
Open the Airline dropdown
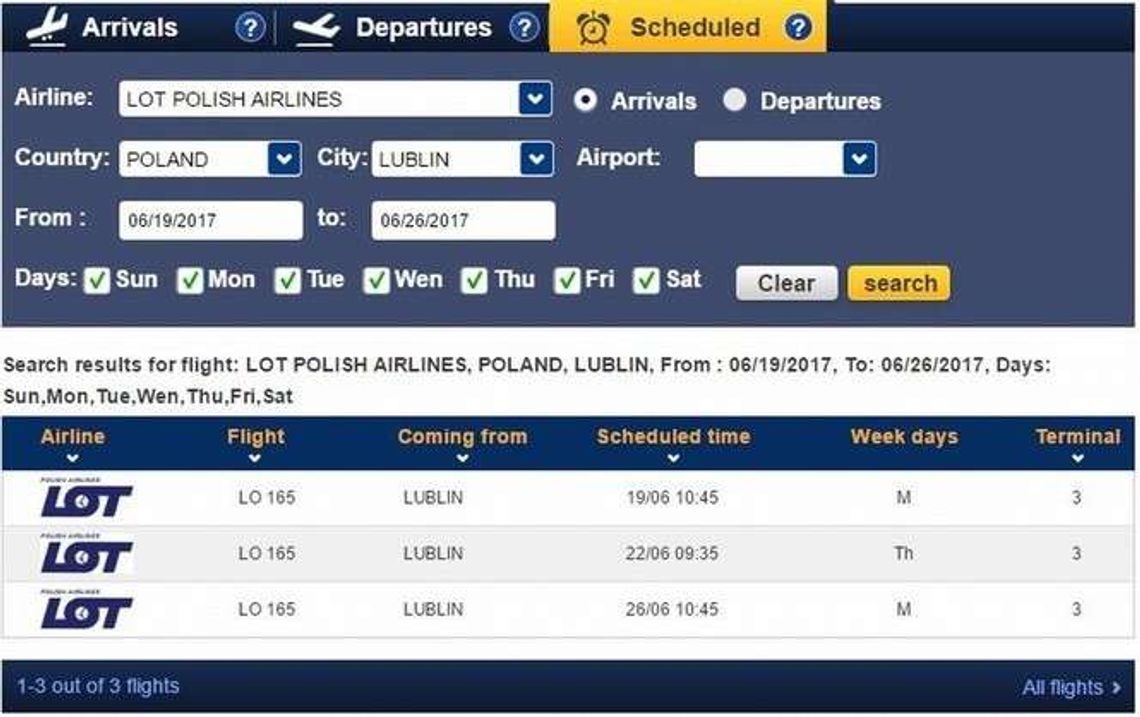pos(535,99)
